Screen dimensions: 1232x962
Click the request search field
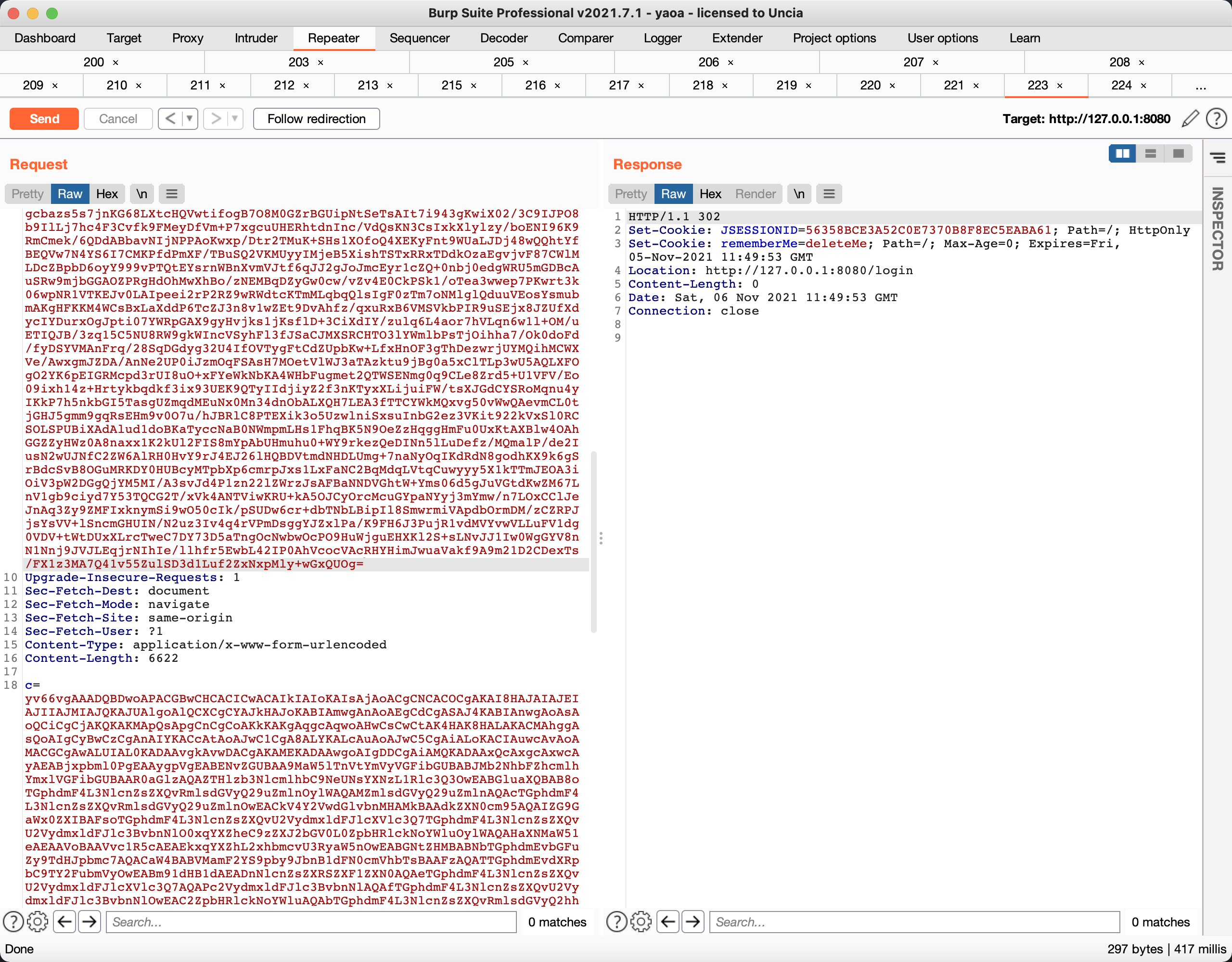click(311, 922)
